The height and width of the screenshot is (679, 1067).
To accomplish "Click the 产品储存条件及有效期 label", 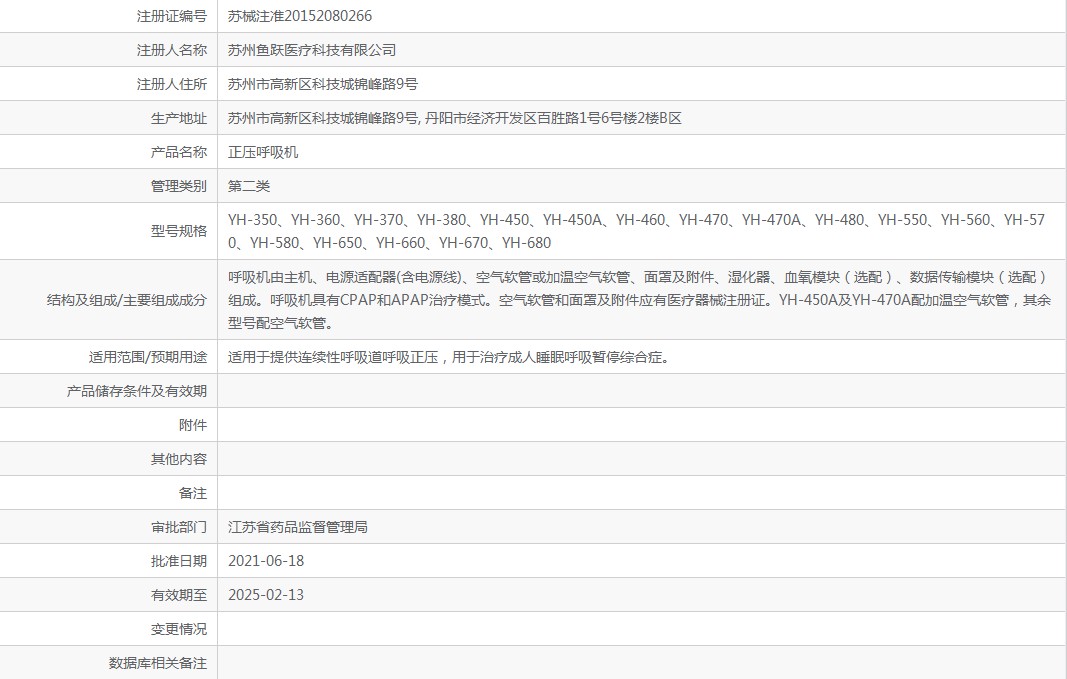I will (x=136, y=391).
